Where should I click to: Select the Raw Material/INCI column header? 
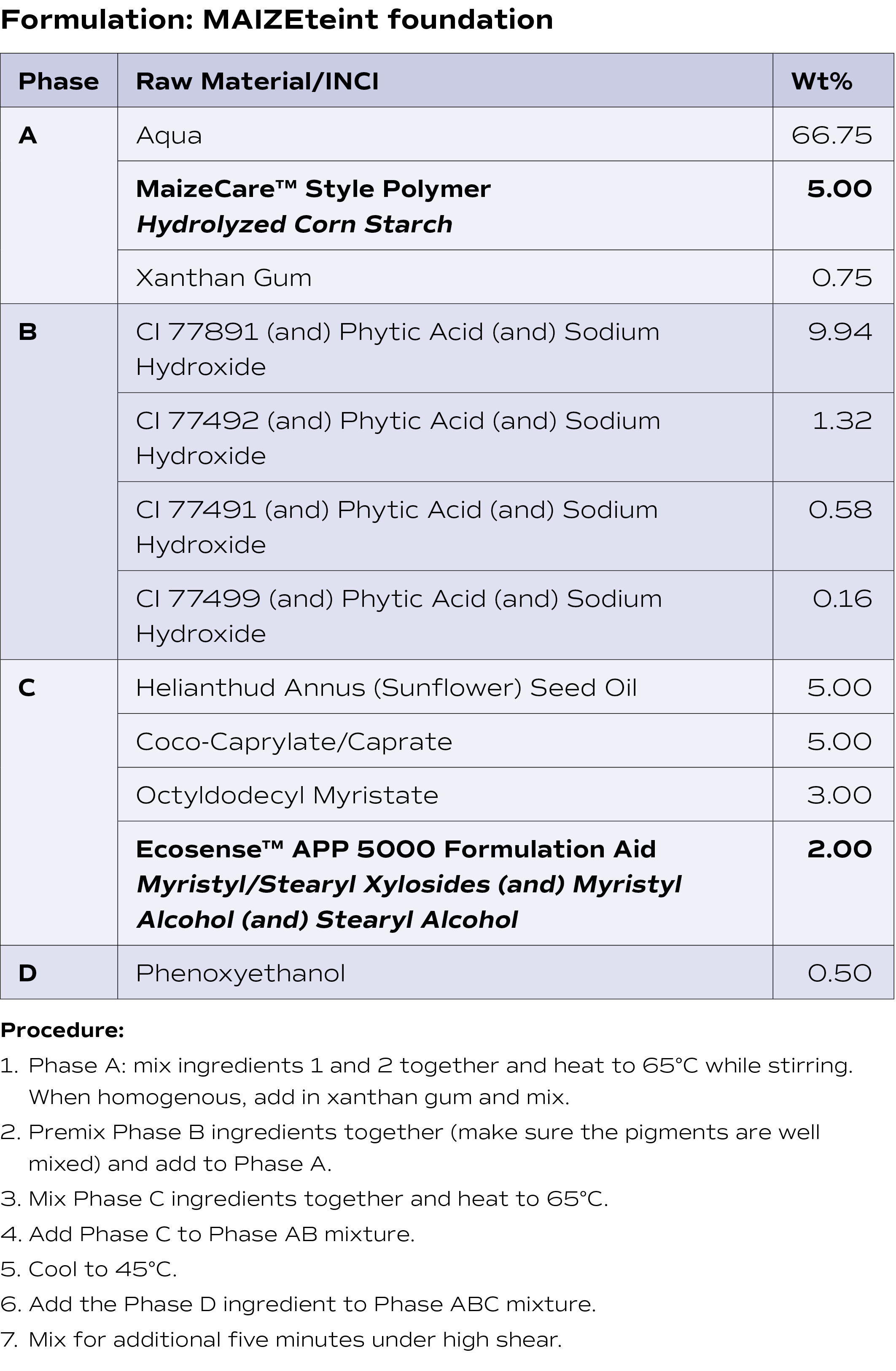click(444, 81)
